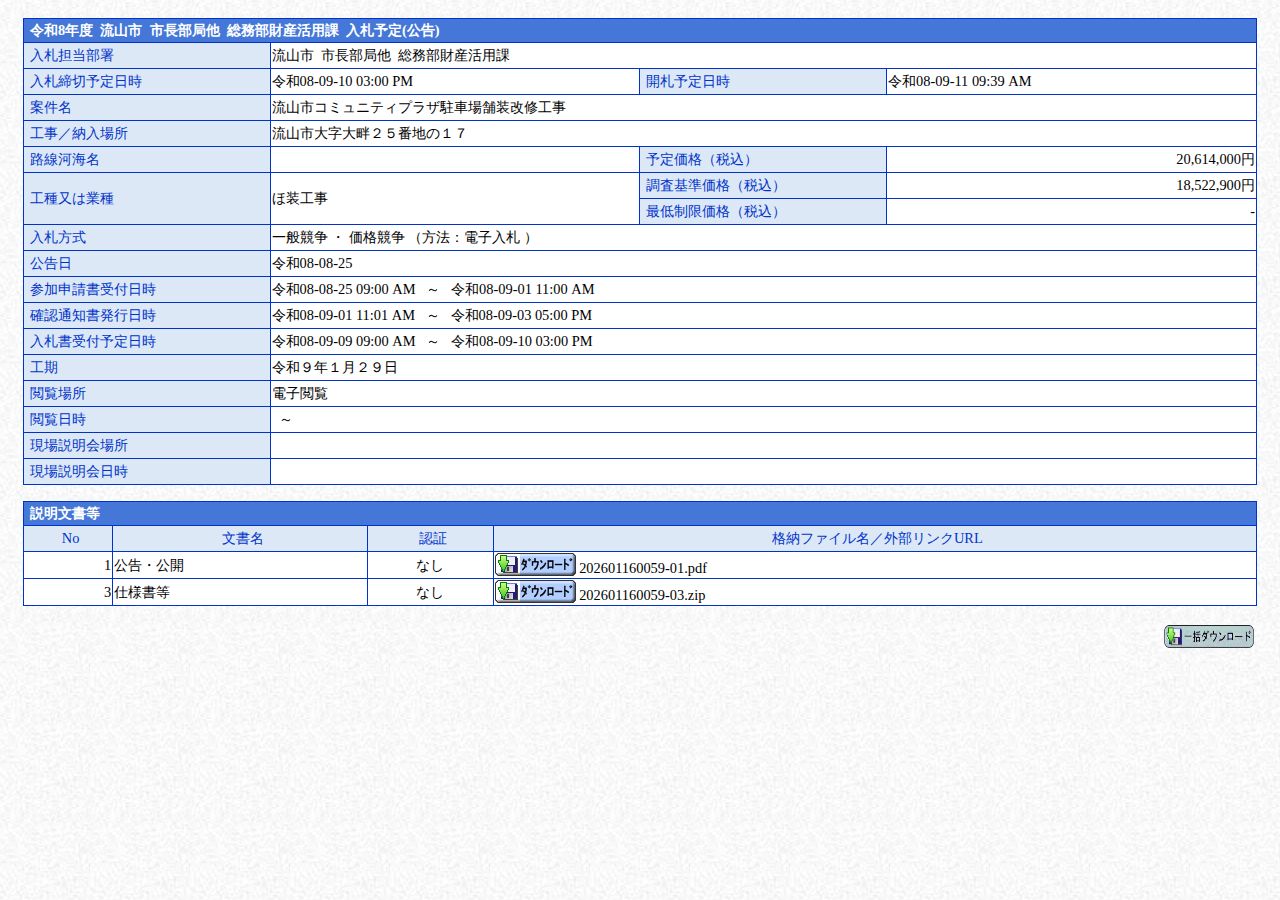Click the 現場説明会場所 label
1280x900 pixels.
[x=79, y=446]
